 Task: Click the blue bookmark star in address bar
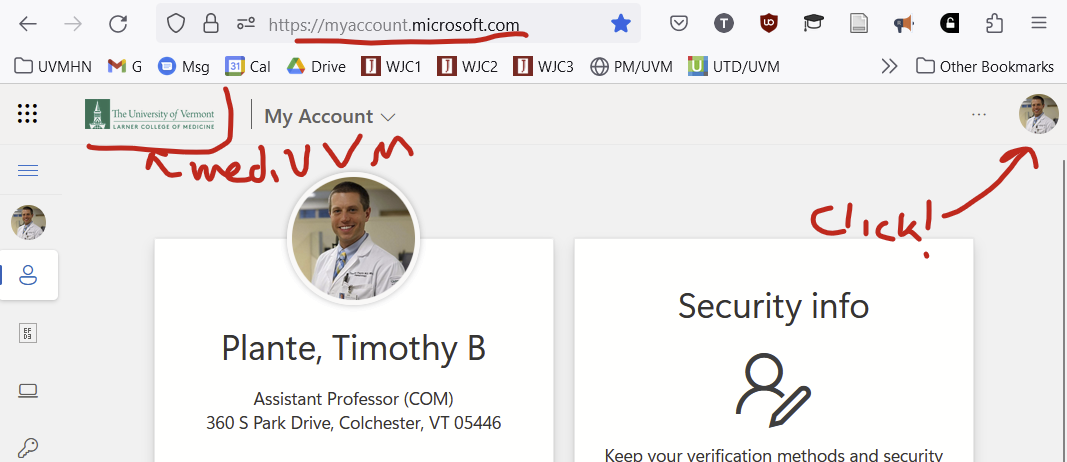621,24
